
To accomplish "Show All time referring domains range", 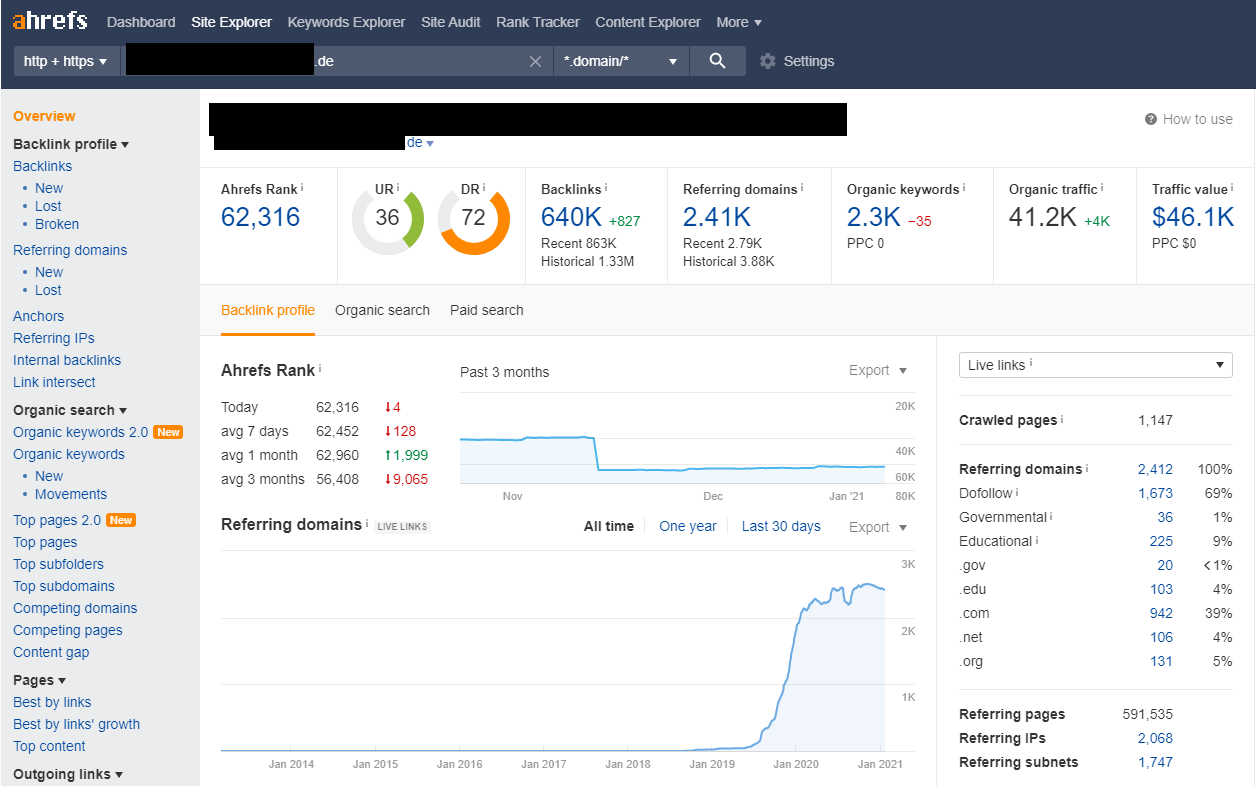I will [609, 526].
